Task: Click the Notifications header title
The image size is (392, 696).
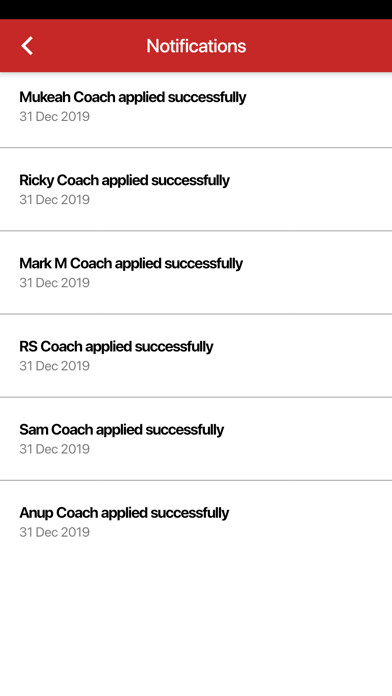Action: (x=196, y=46)
